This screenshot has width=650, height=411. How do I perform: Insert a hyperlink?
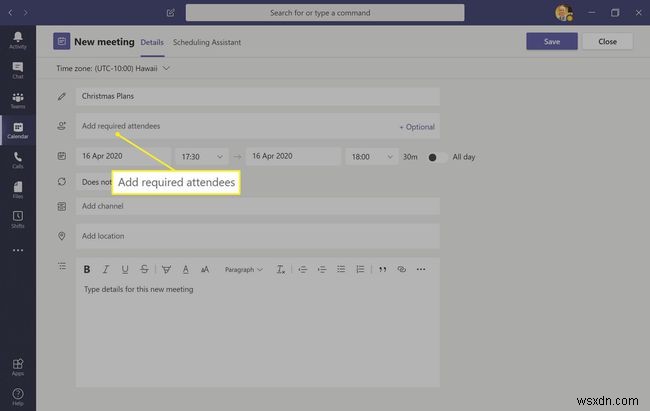pyautogui.click(x=401, y=269)
